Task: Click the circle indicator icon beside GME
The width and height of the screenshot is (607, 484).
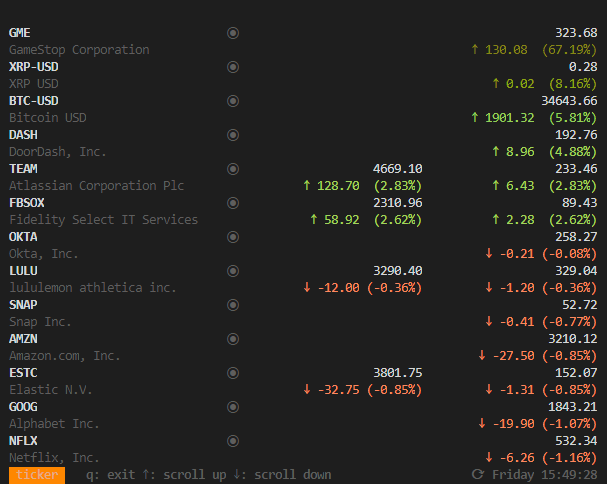Action: tap(233, 33)
